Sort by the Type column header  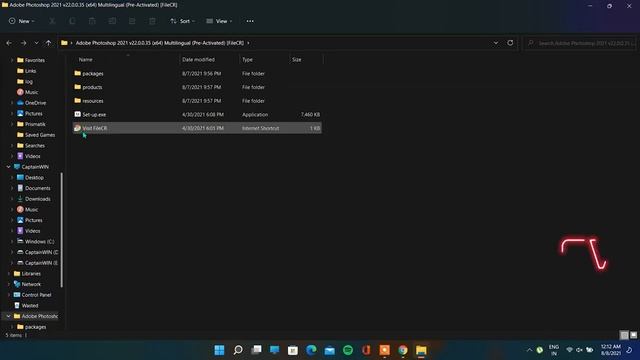[247, 60]
